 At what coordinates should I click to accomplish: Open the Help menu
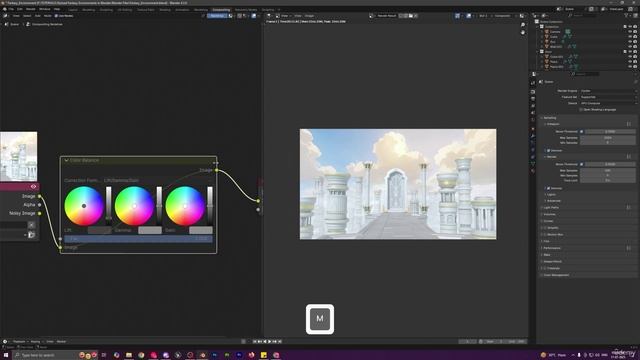point(57,9)
